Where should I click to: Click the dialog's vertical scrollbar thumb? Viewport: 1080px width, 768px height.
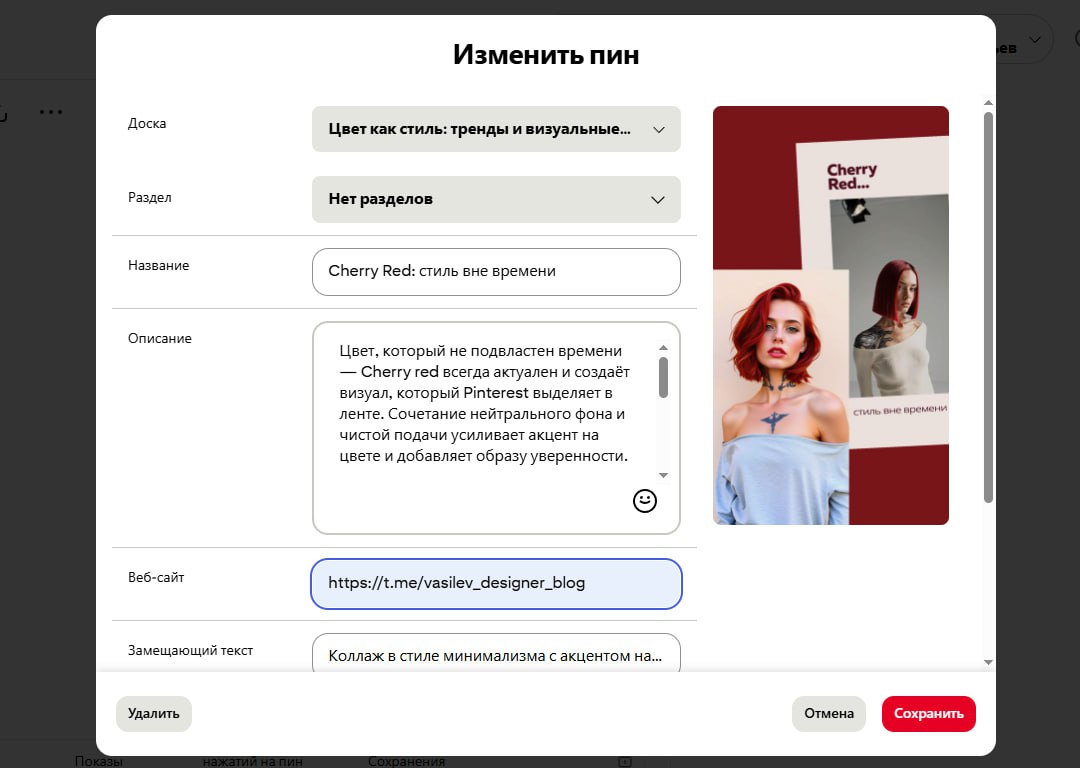click(x=988, y=307)
